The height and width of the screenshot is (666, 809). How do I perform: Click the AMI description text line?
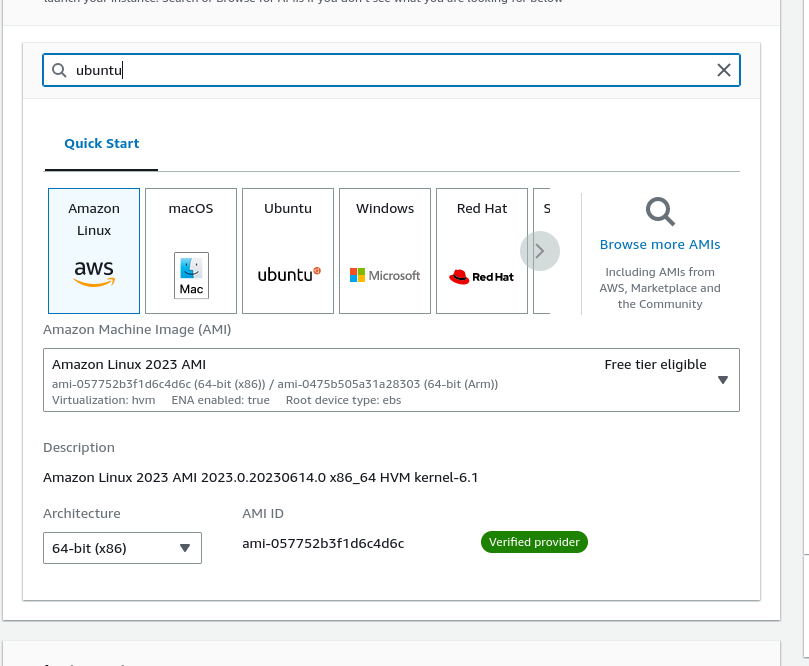261,478
